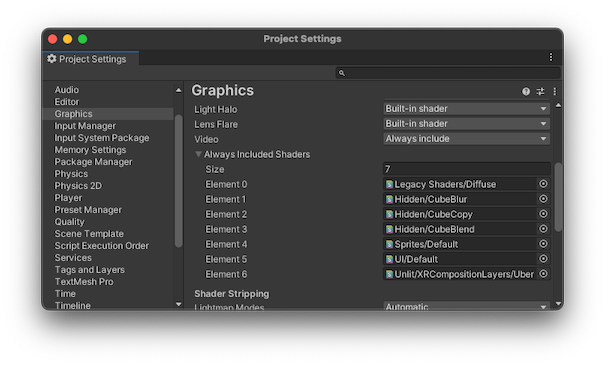Open the Audio settings category
This screenshot has height=365, width=605.
click(x=67, y=90)
